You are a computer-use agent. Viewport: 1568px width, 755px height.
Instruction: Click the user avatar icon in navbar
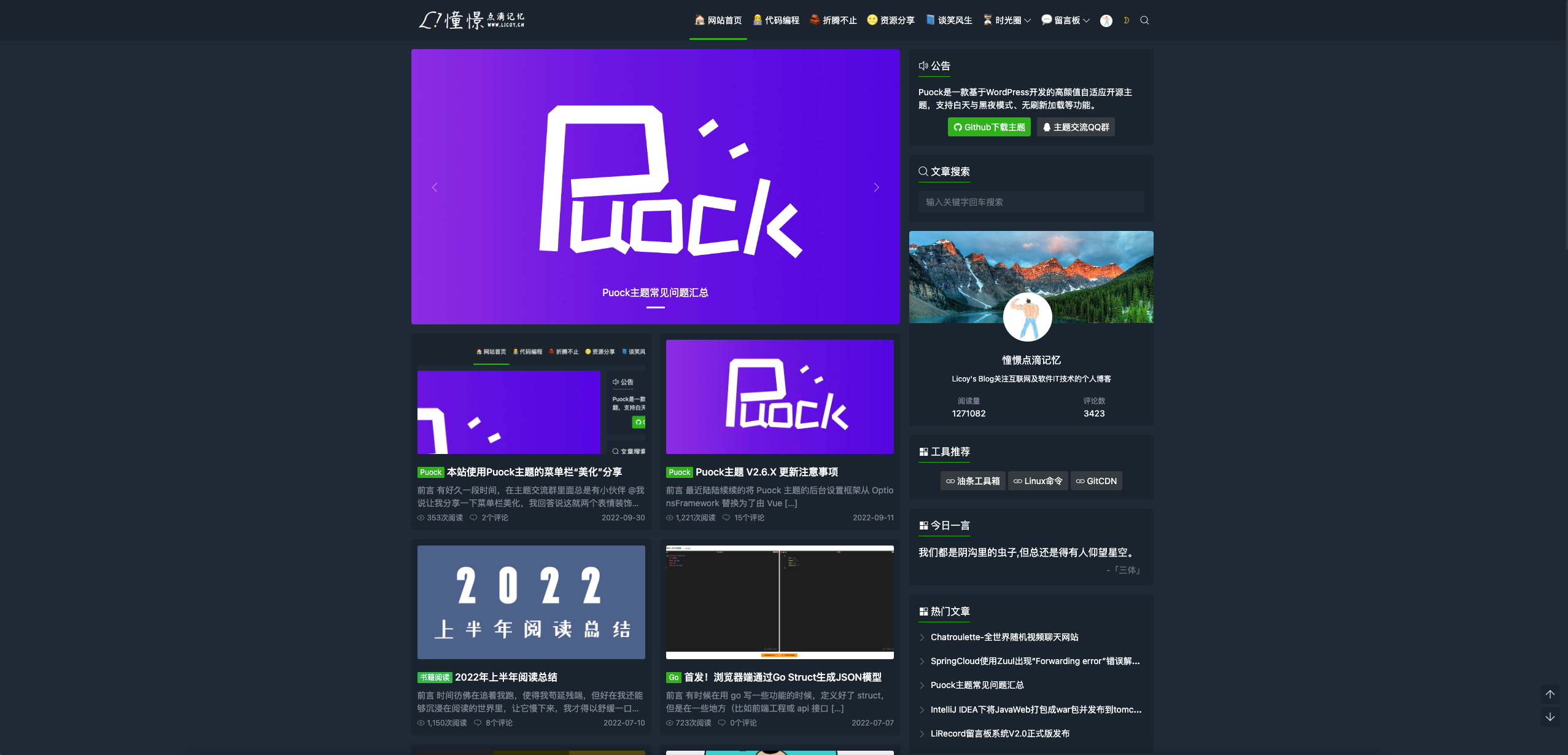pos(1106,20)
